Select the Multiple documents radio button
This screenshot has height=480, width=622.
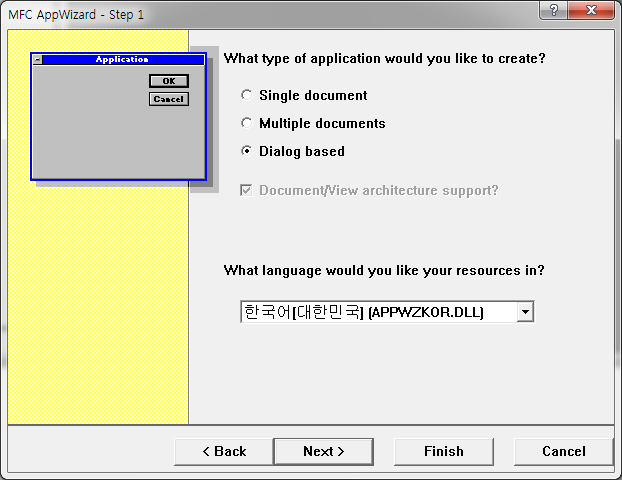point(246,123)
